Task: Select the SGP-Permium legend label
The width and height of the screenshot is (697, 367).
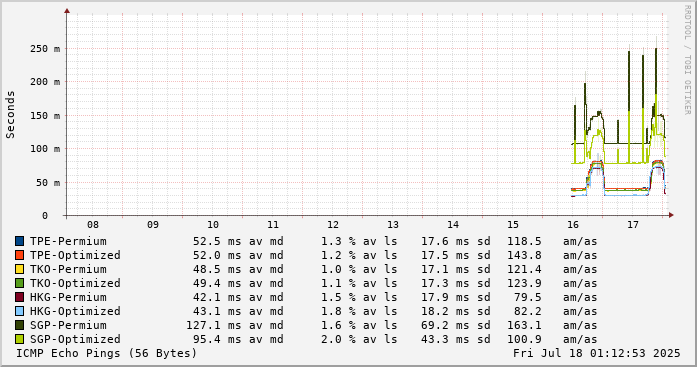Action: click(x=68, y=325)
